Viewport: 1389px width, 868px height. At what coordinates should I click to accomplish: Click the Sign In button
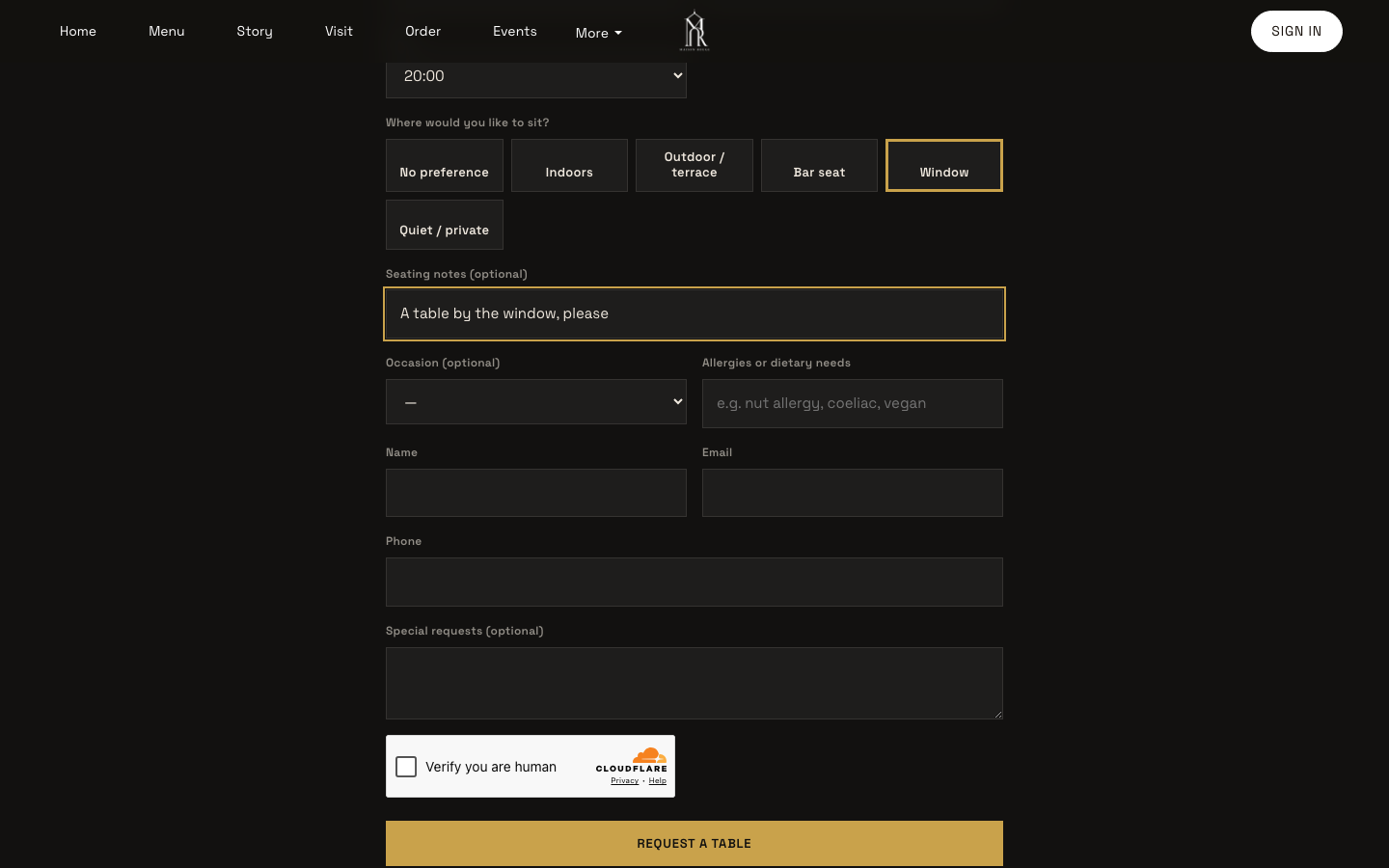(1296, 31)
